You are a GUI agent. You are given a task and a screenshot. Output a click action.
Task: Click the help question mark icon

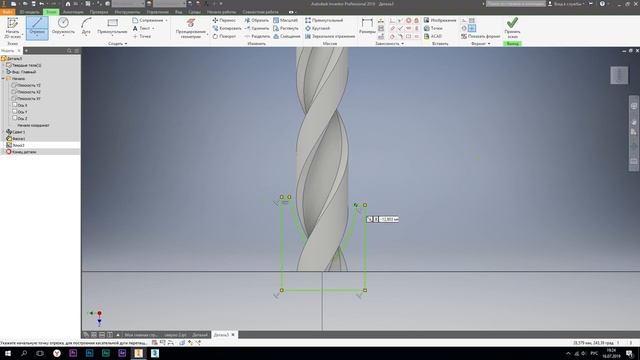pyautogui.click(x=602, y=4)
